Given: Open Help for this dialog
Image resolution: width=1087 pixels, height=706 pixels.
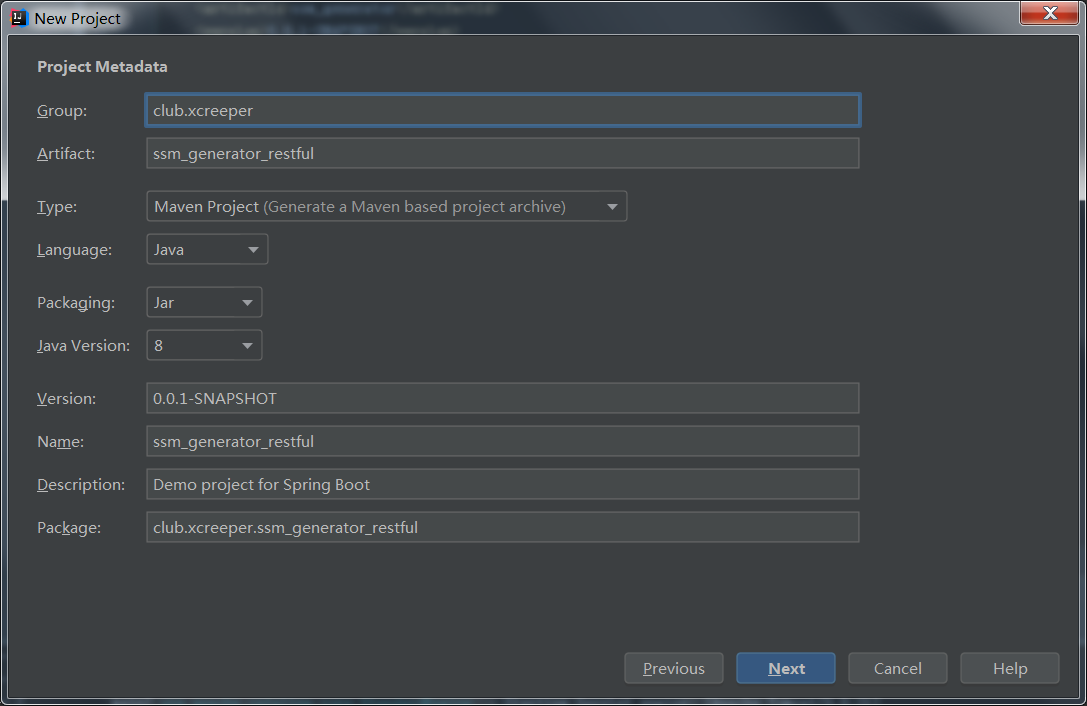Looking at the screenshot, I should pyautogui.click(x=1010, y=668).
